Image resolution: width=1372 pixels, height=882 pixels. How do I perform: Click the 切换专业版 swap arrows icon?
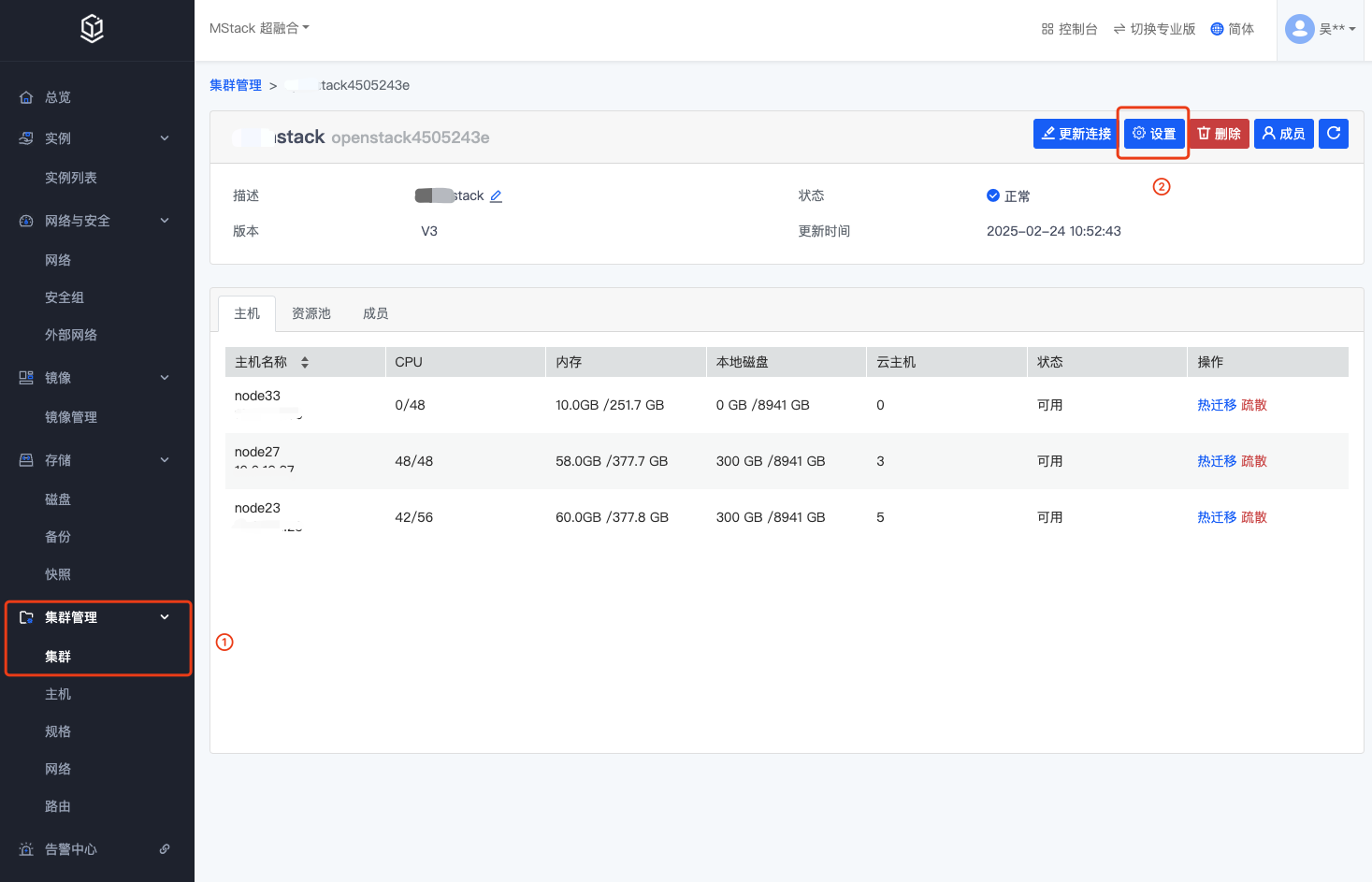tap(1119, 29)
